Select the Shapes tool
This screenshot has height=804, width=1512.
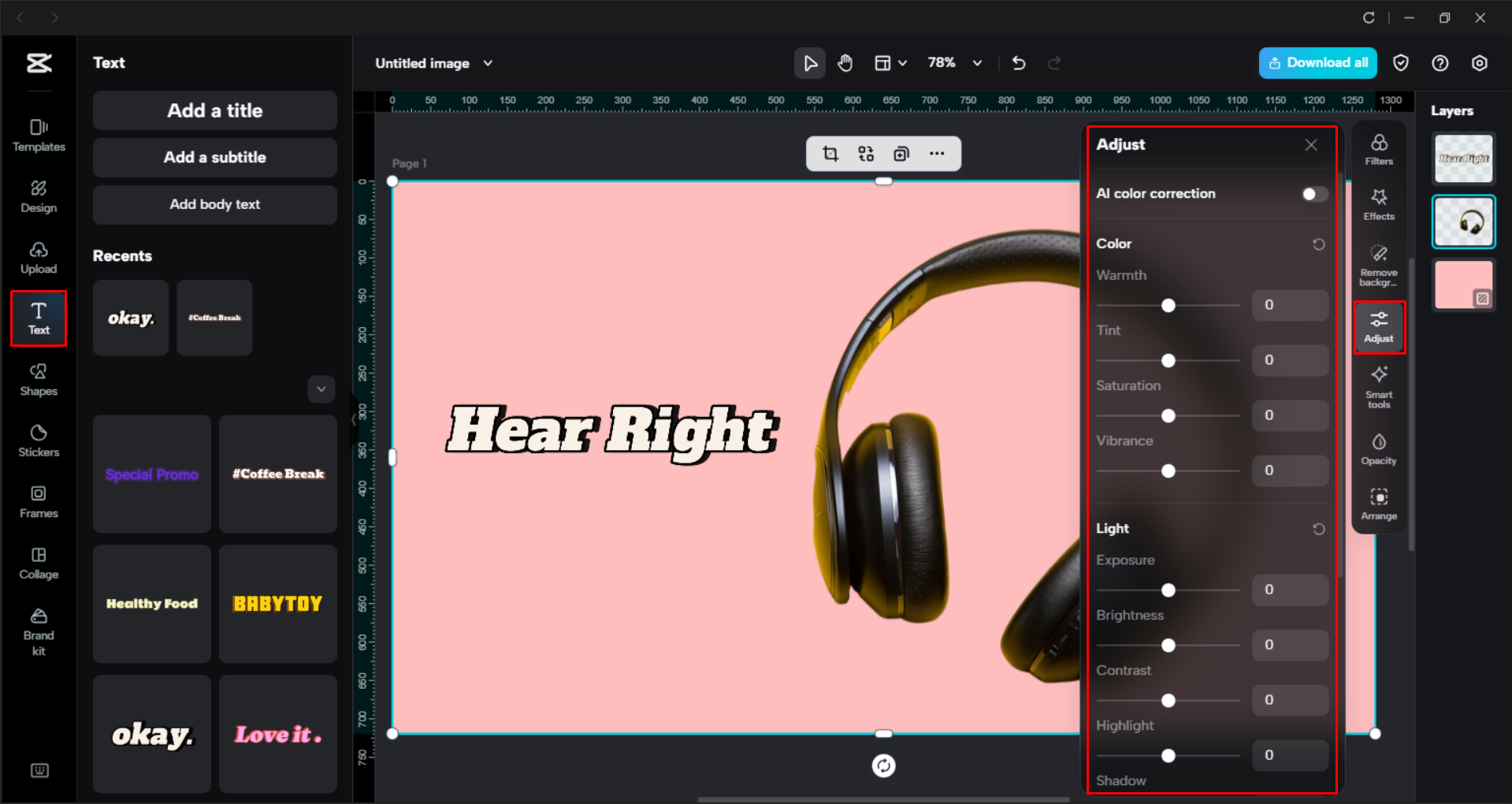[38, 379]
